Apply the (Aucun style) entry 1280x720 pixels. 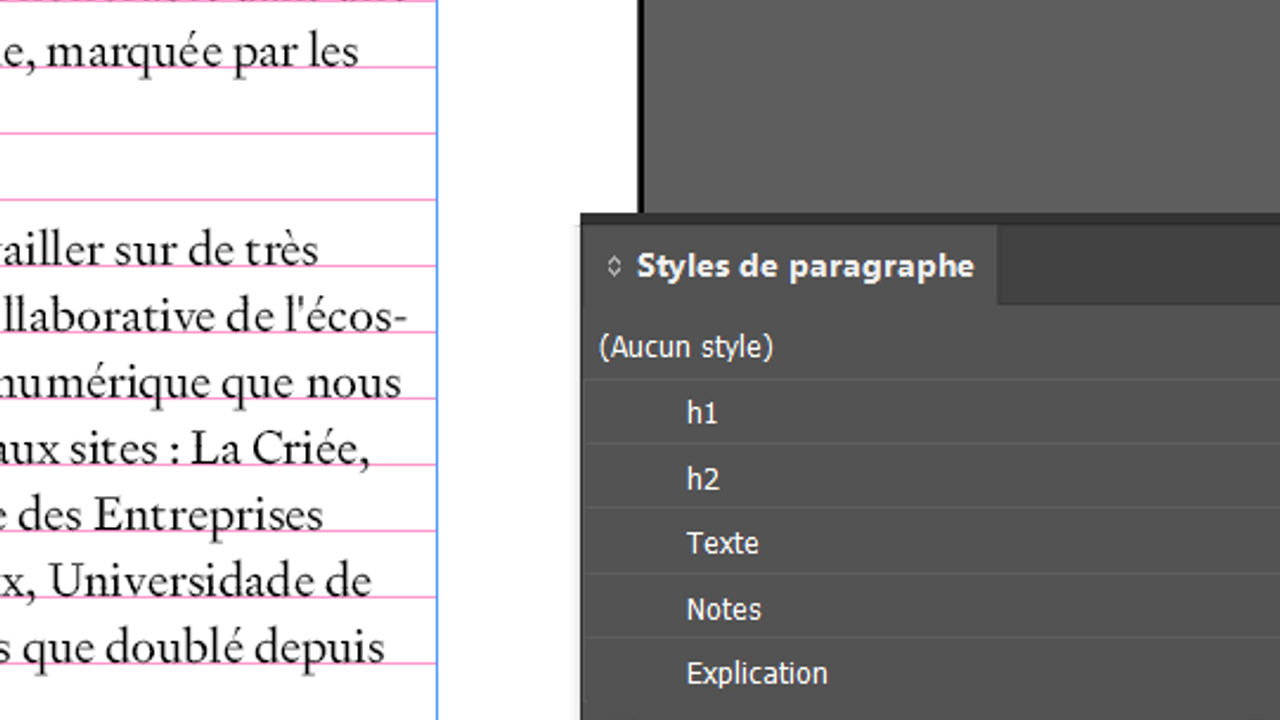click(686, 347)
